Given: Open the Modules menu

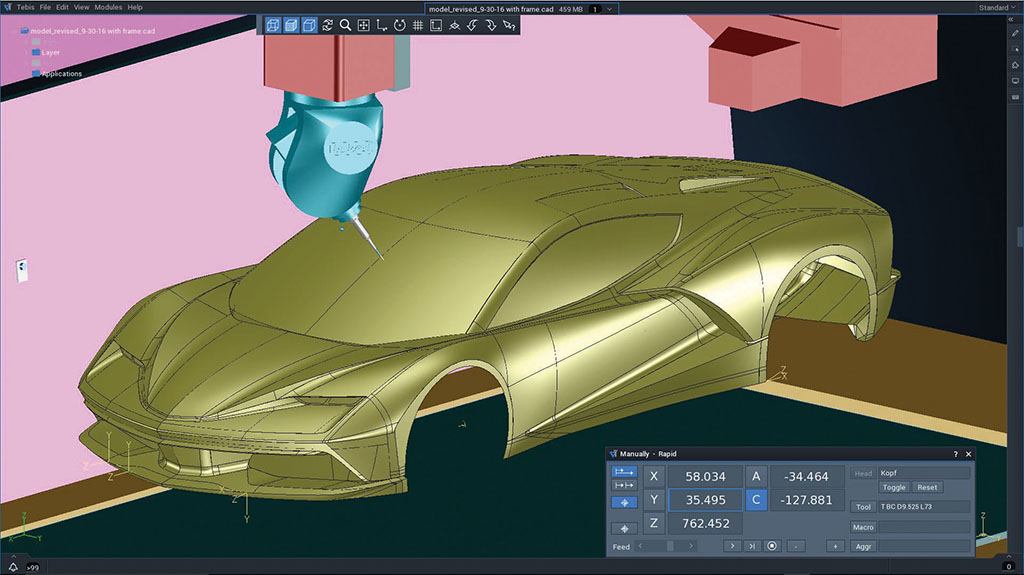Looking at the screenshot, I should point(108,7).
